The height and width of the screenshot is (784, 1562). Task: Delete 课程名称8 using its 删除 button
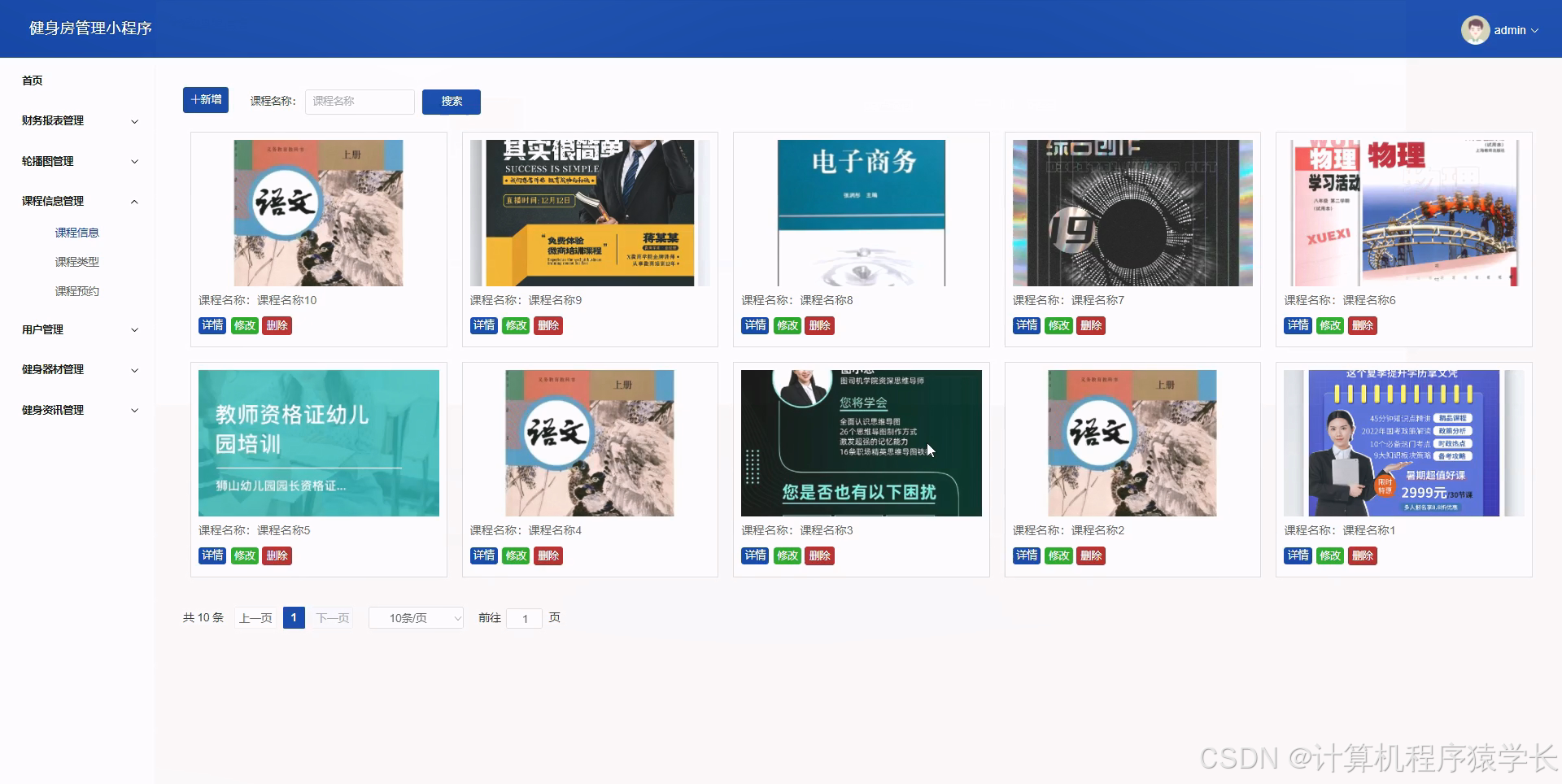(x=819, y=325)
